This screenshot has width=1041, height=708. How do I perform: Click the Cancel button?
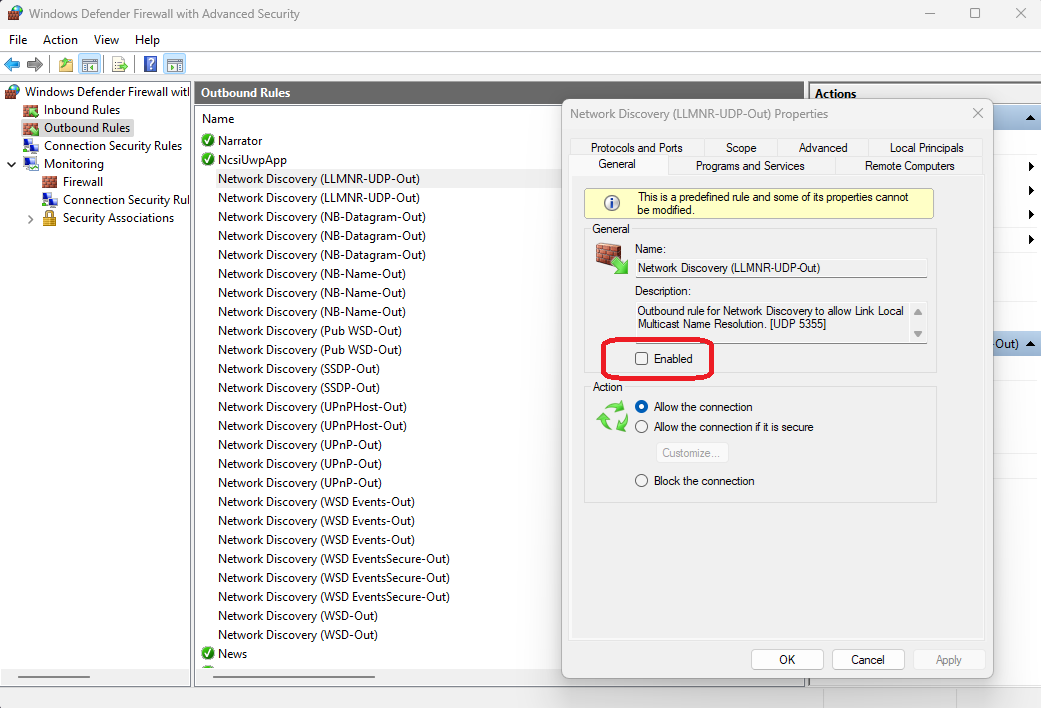(x=868, y=660)
